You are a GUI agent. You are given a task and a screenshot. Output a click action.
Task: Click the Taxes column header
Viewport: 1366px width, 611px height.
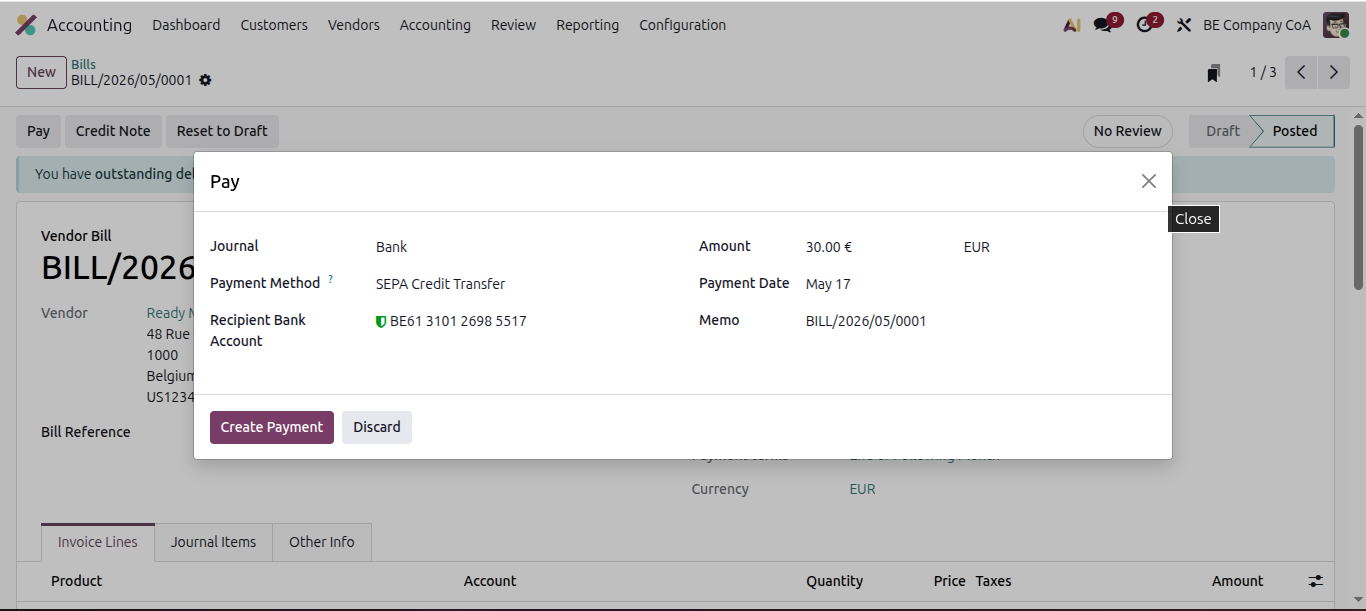point(994,581)
